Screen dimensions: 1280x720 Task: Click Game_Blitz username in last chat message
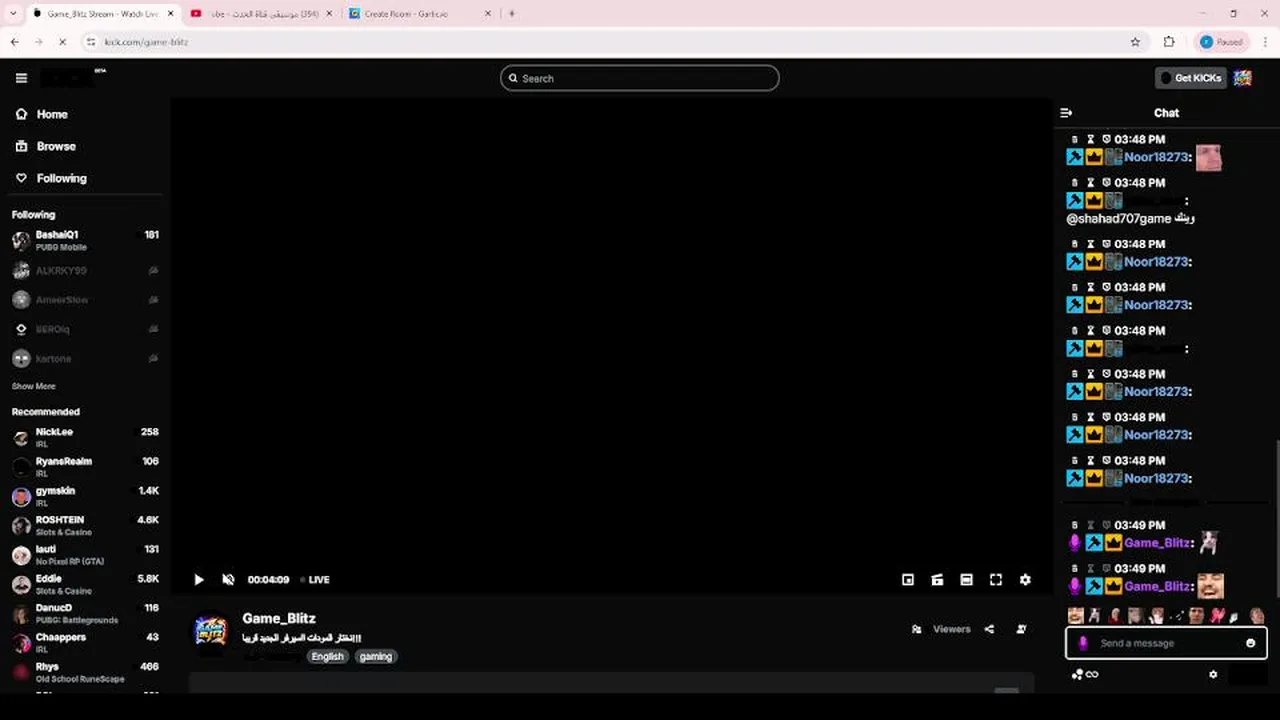[1157, 587]
